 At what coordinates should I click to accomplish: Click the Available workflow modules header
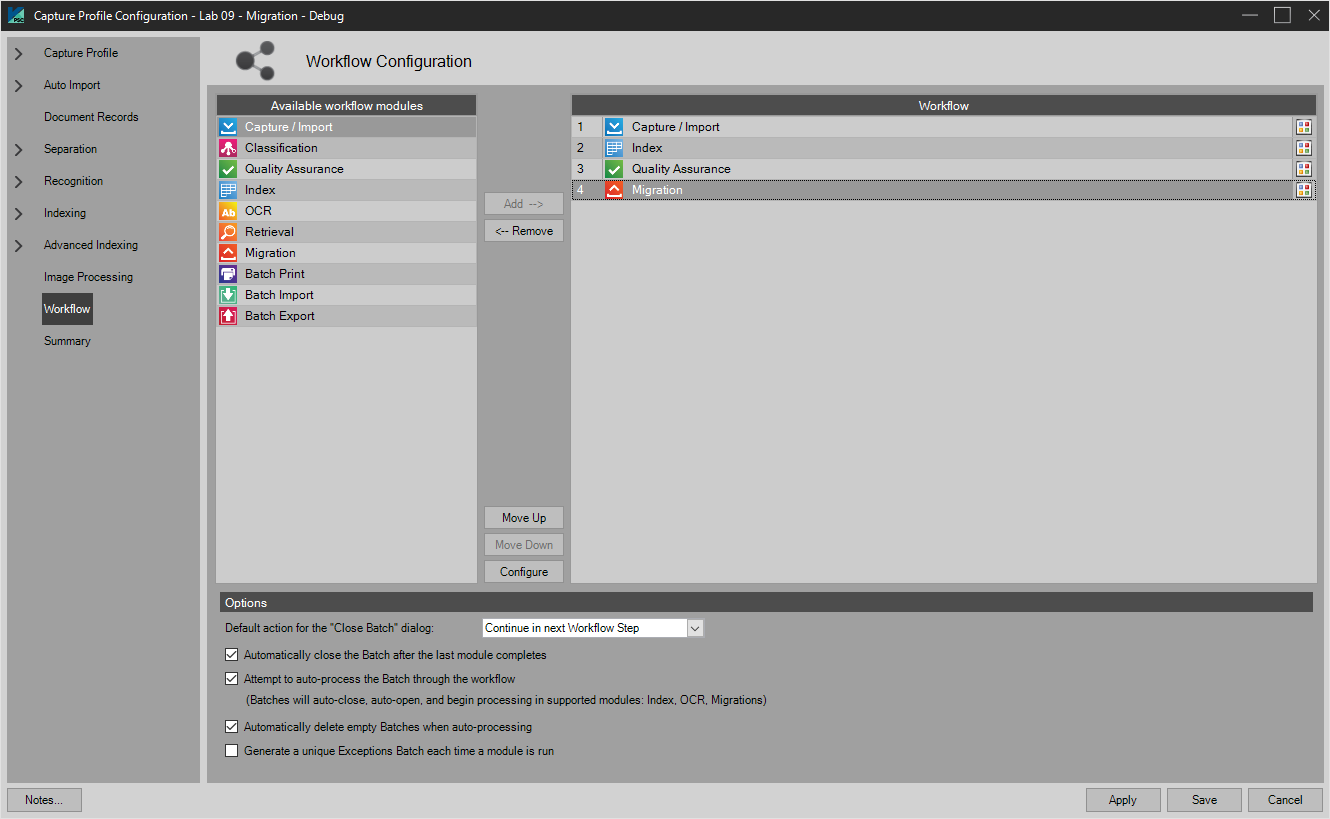[x=347, y=106]
